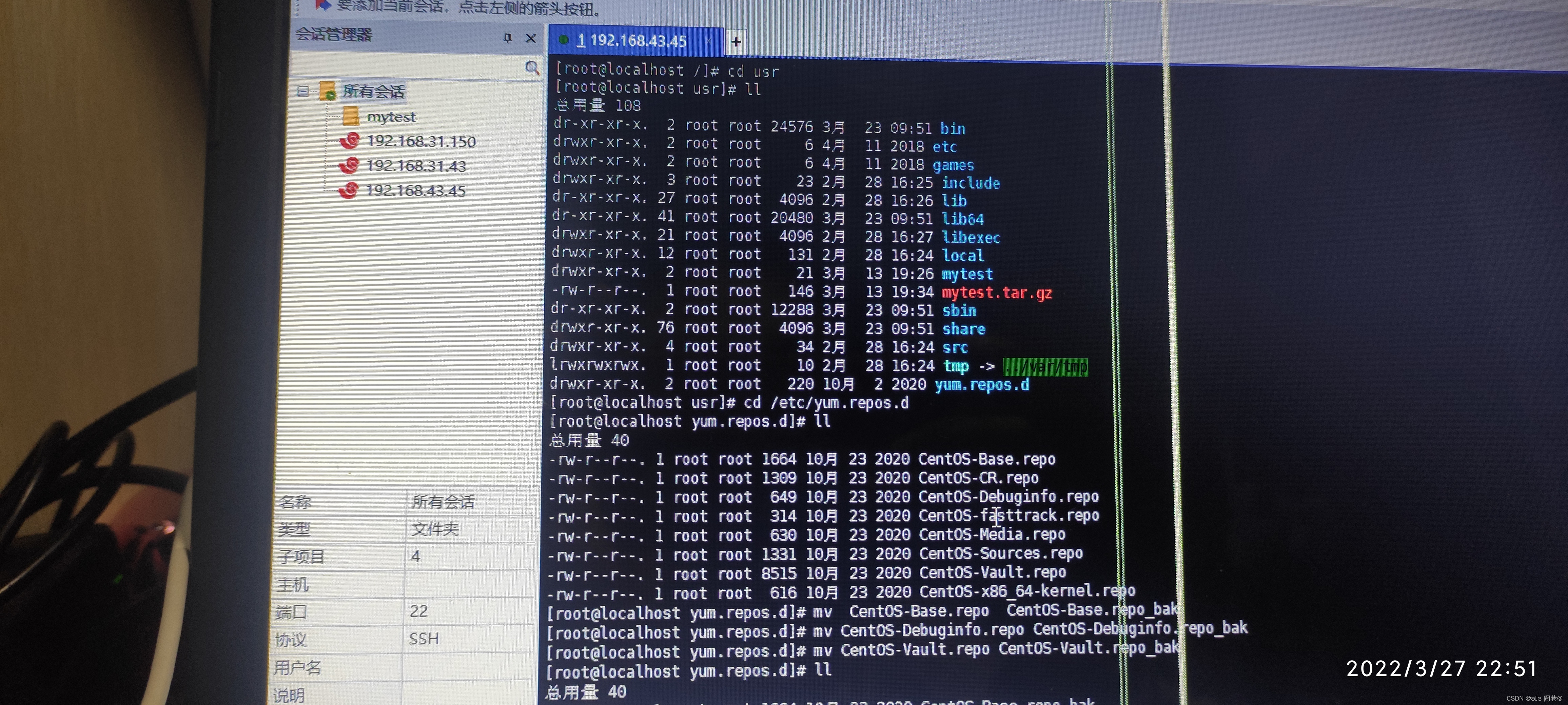Click the 协议 value SSH cell

point(424,639)
